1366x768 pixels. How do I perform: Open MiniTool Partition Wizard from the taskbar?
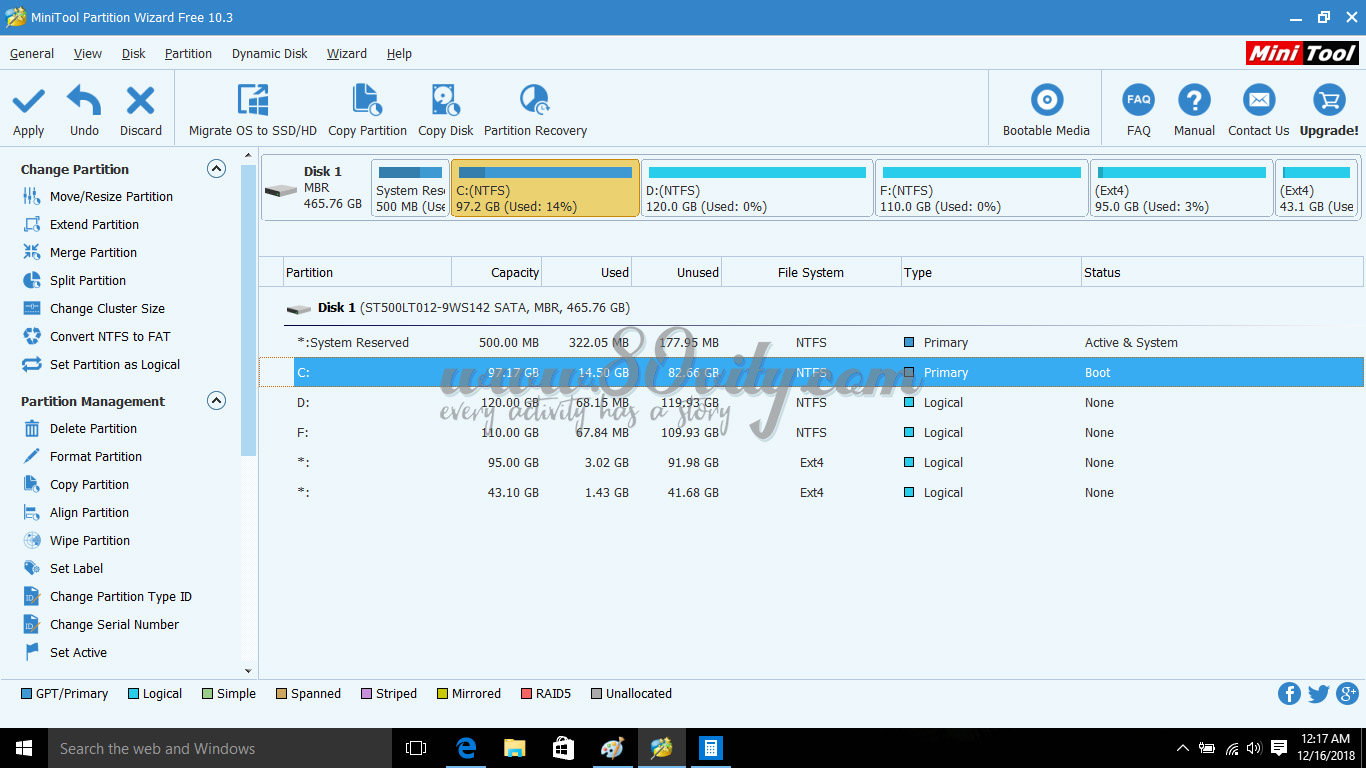662,748
